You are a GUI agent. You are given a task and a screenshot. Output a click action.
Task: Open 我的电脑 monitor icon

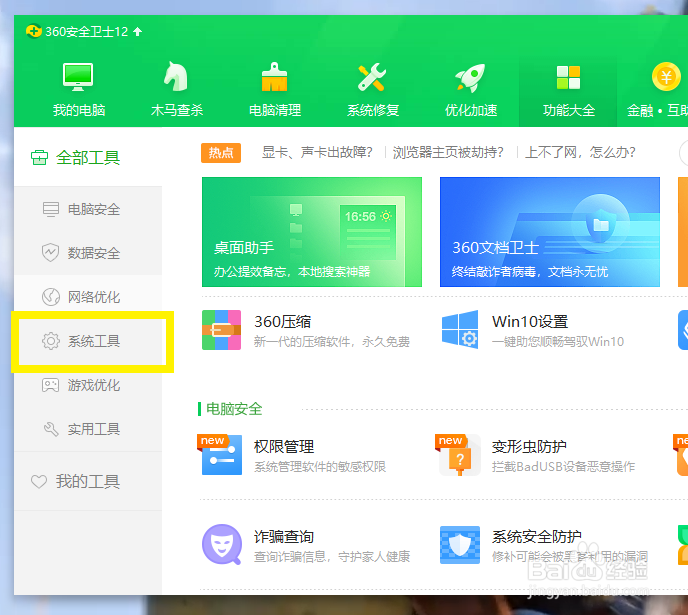78,77
